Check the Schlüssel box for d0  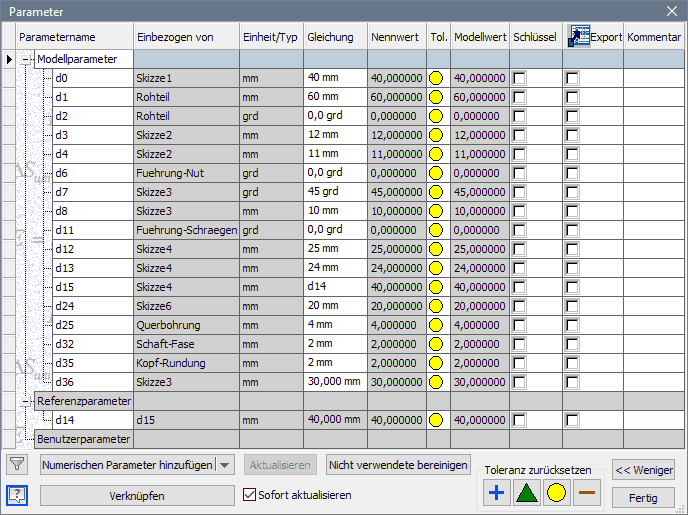click(x=519, y=78)
